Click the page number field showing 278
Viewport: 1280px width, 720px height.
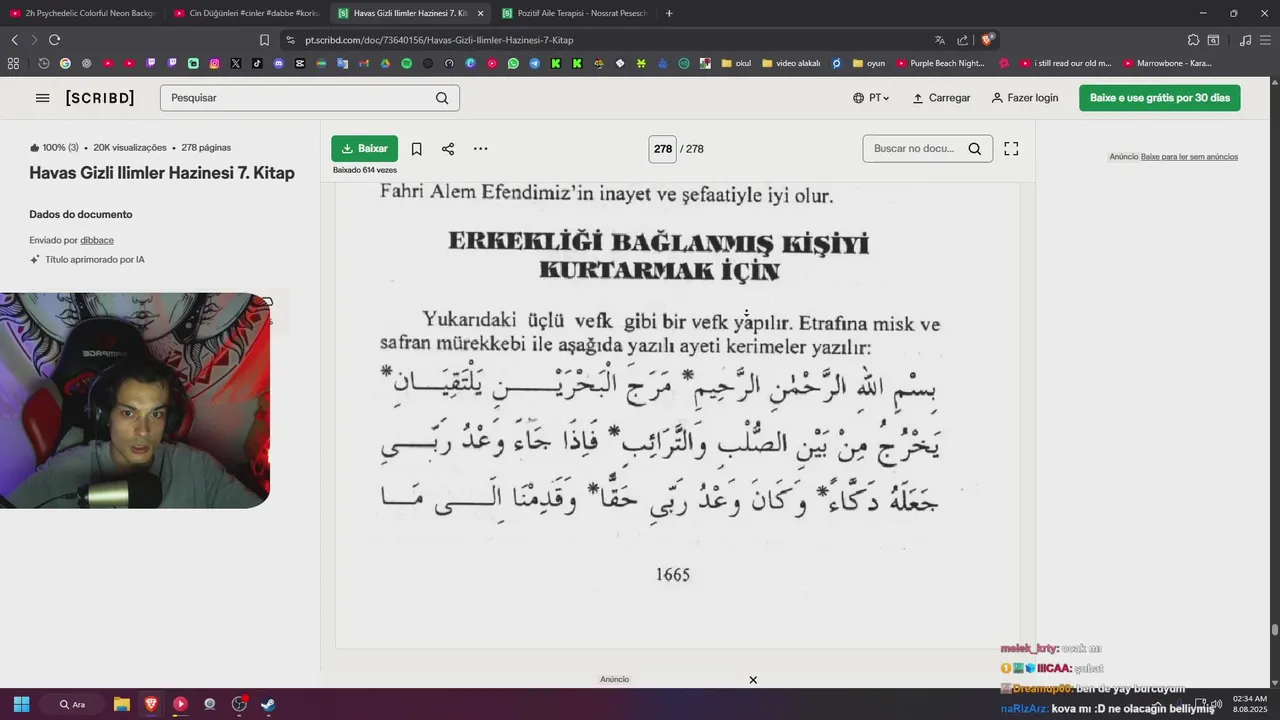pos(662,149)
